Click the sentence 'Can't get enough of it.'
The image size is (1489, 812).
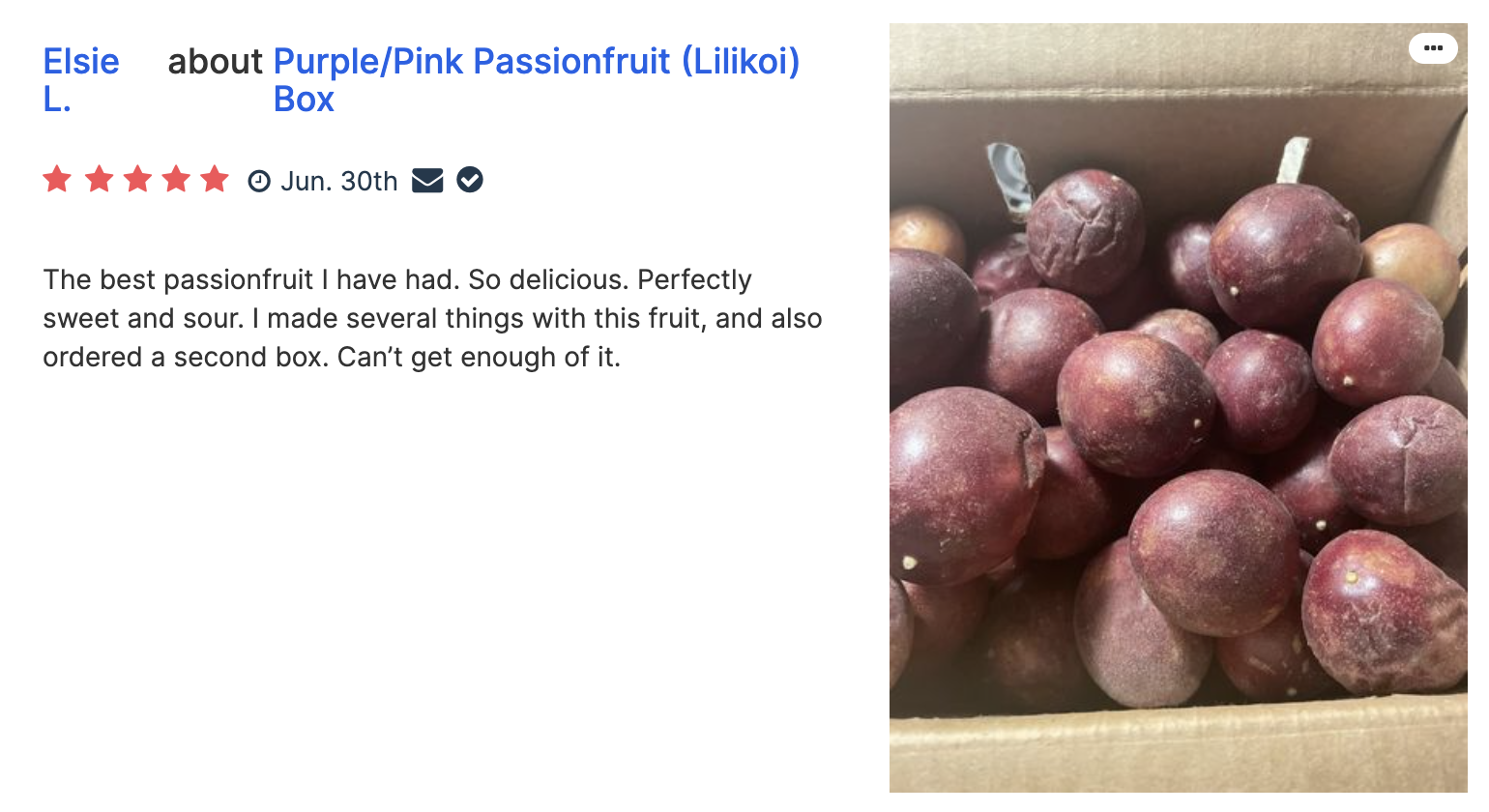(x=479, y=358)
